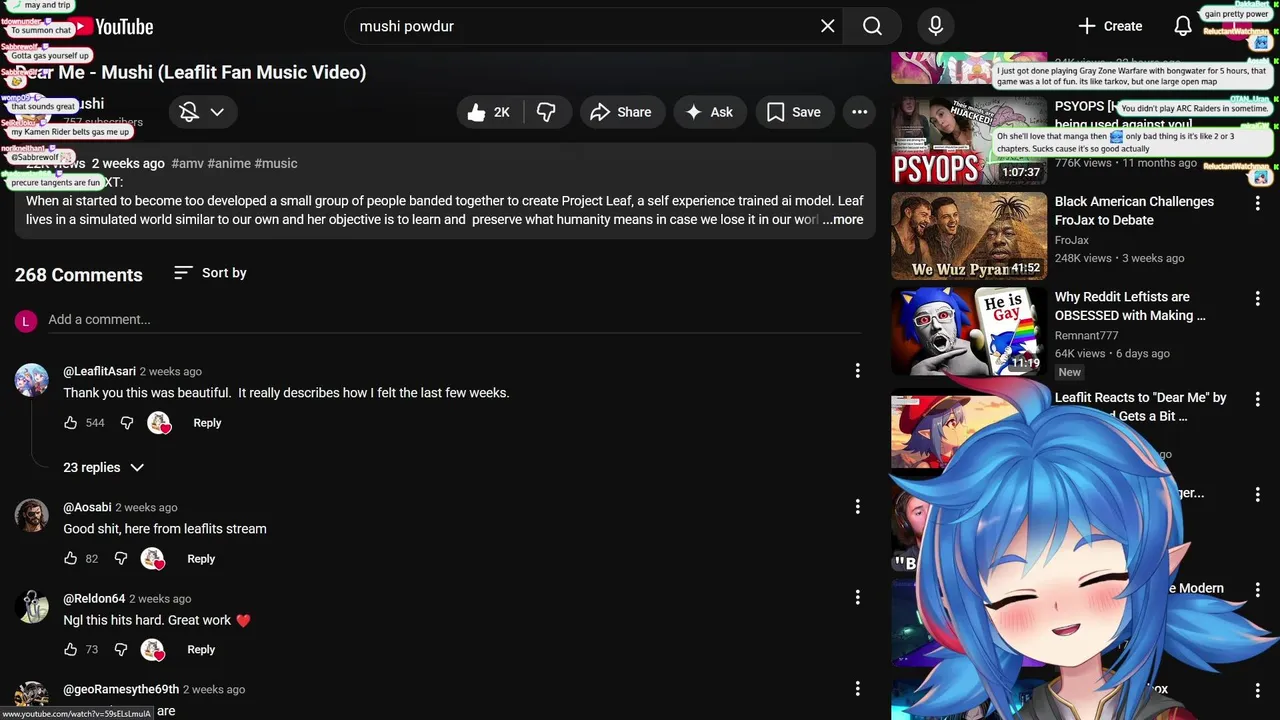The height and width of the screenshot is (720, 1280).
Task: Reply to the @Reldon64 comment
Action: [x=201, y=650]
